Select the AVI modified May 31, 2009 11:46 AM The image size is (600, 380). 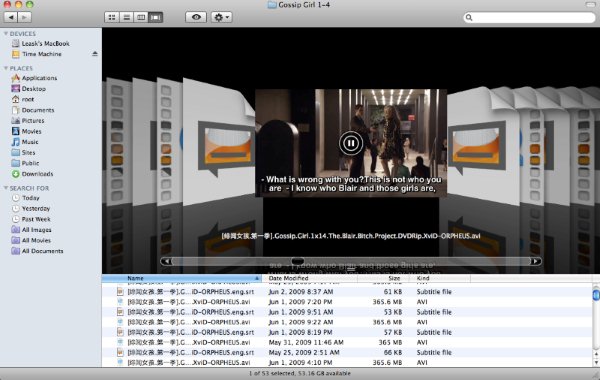coord(347,342)
